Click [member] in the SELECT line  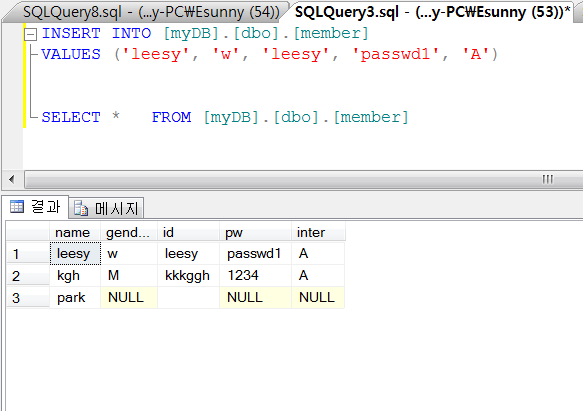371,118
